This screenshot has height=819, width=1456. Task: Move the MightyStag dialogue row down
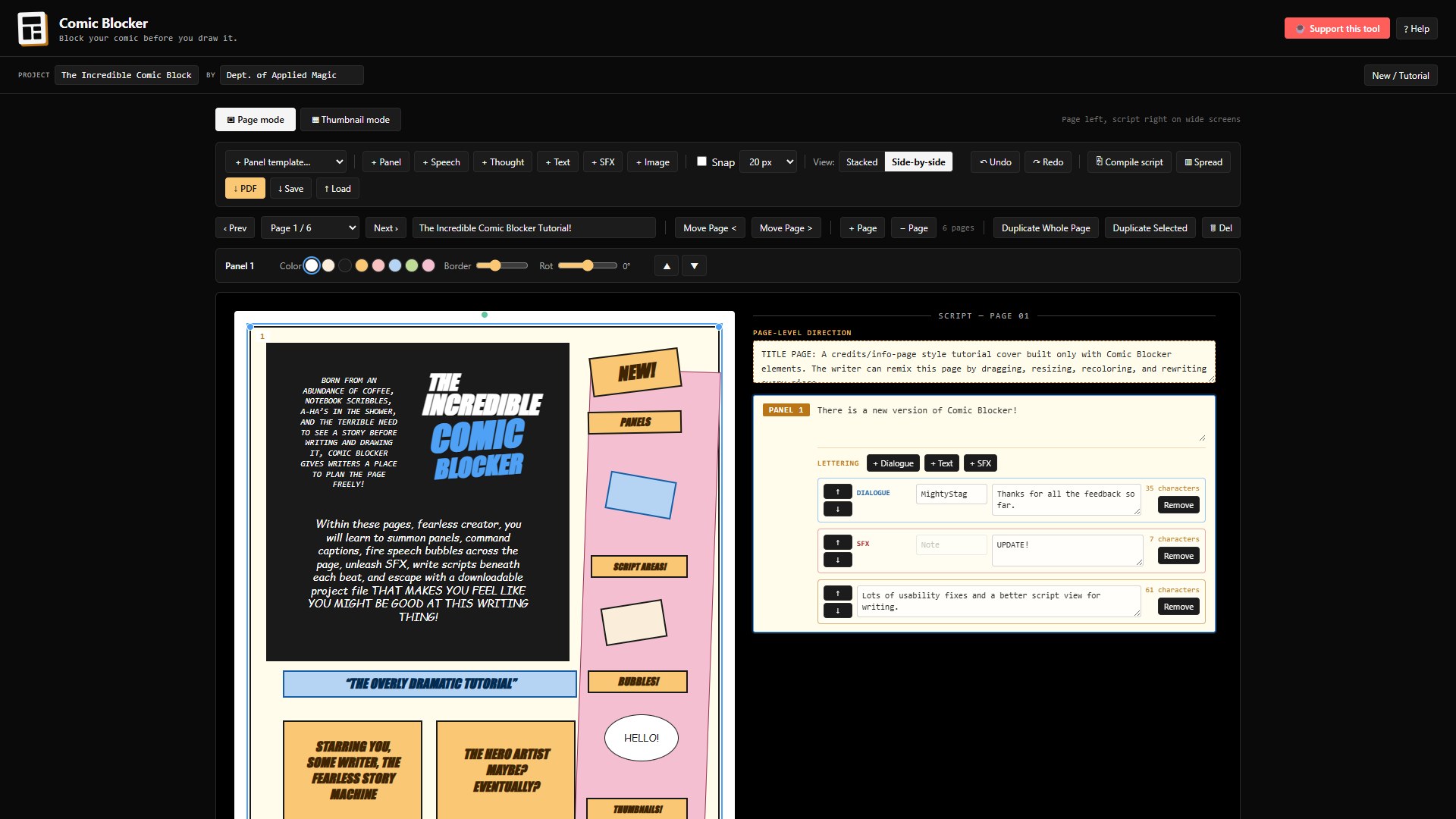coord(837,509)
